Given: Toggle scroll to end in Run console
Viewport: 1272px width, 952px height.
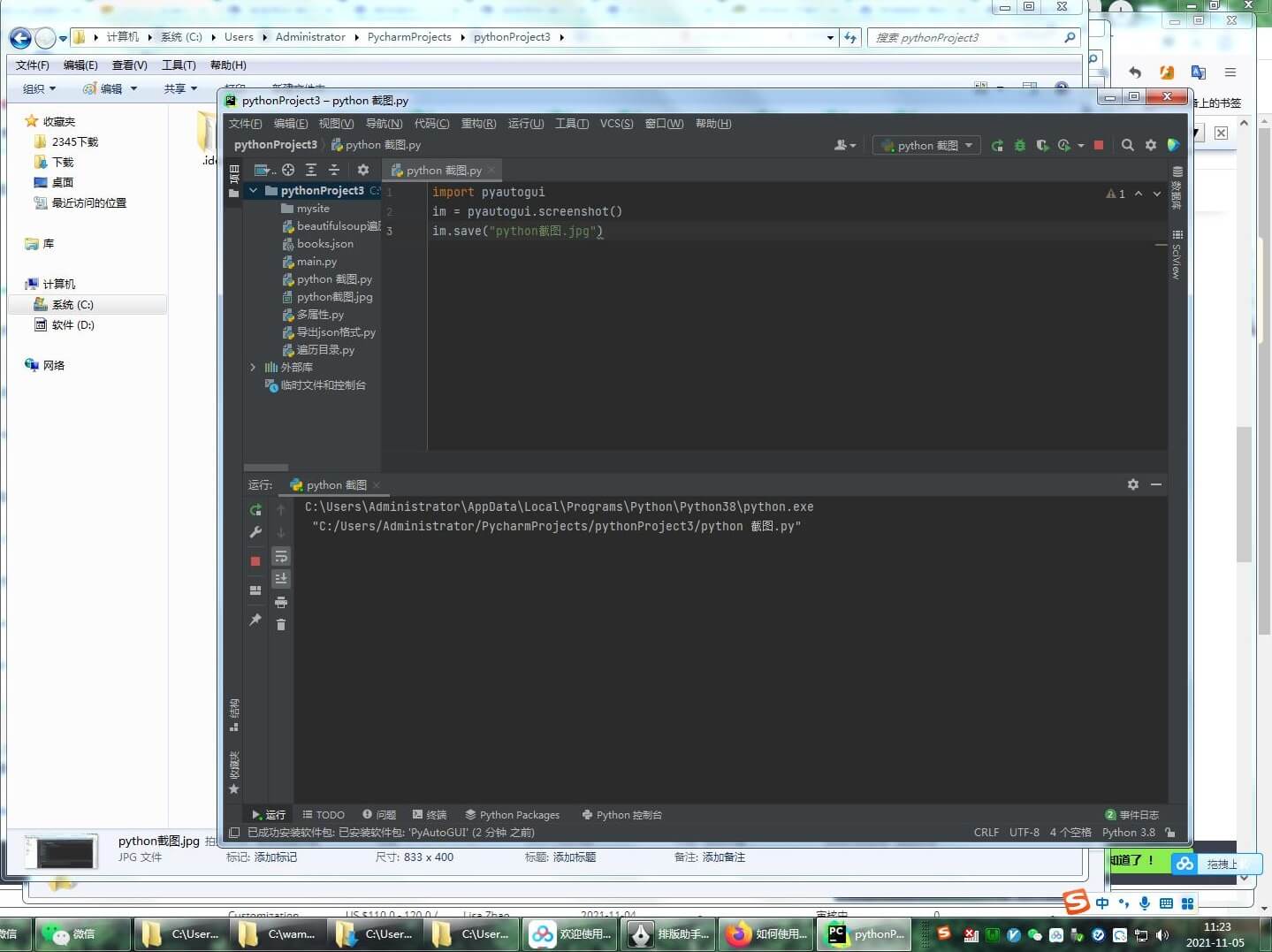Looking at the screenshot, I should [281, 579].
